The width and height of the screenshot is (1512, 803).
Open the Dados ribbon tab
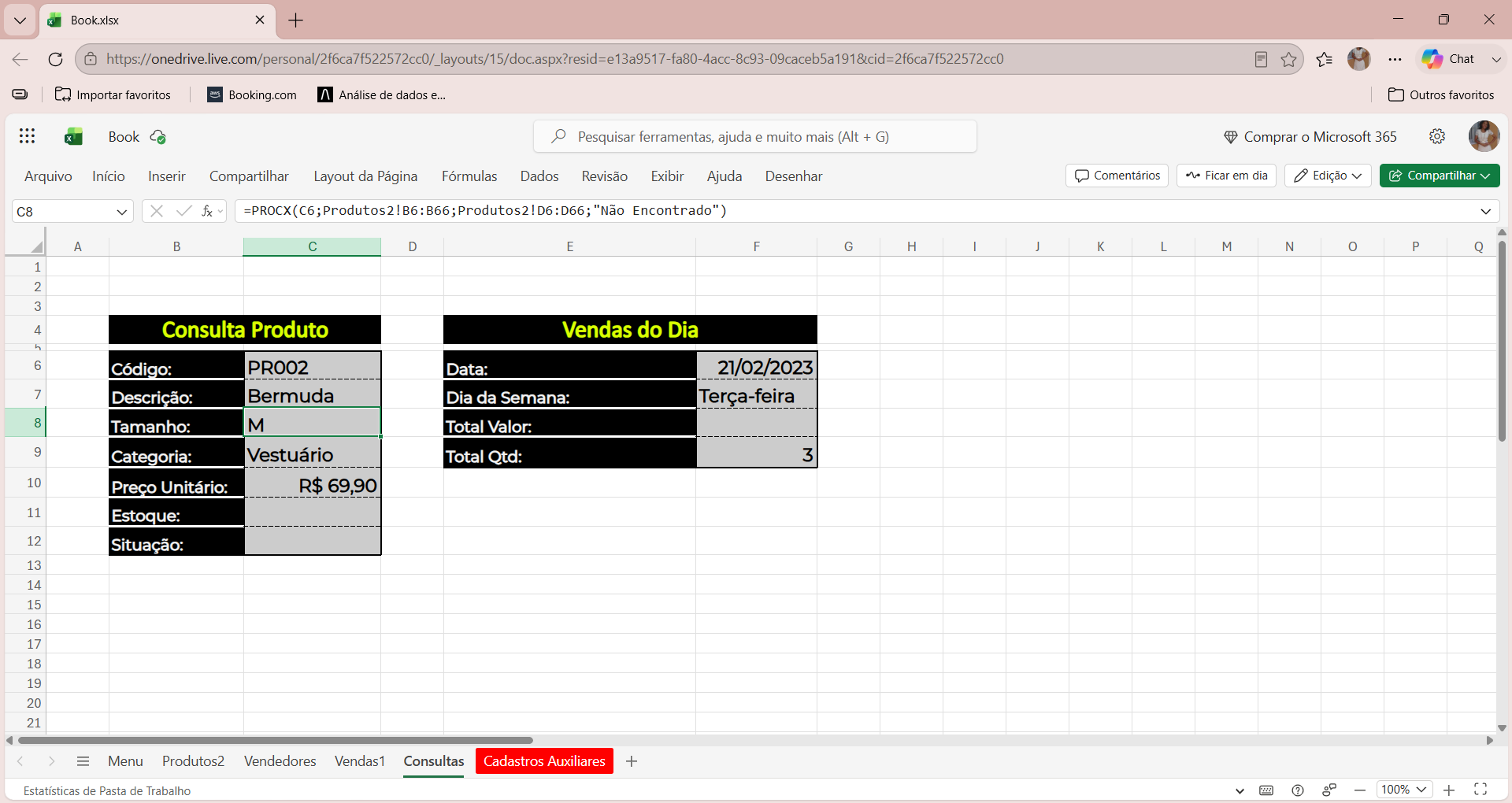point(539,176)
